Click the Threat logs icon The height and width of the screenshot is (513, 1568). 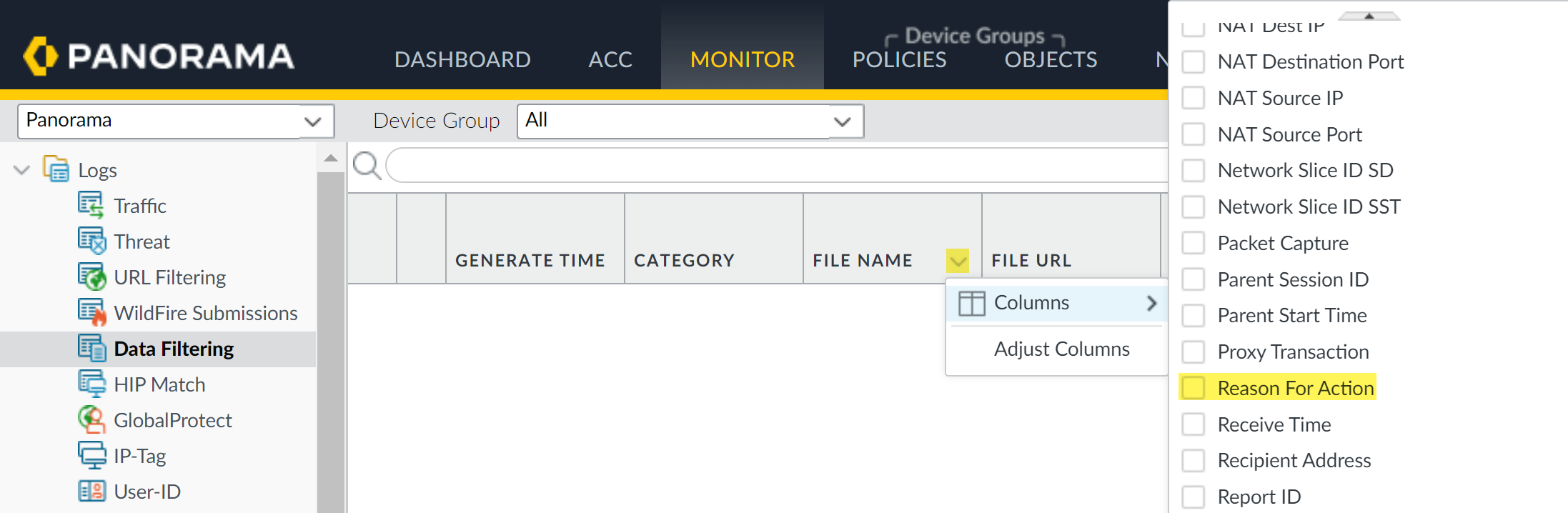(x=91, y=241)
